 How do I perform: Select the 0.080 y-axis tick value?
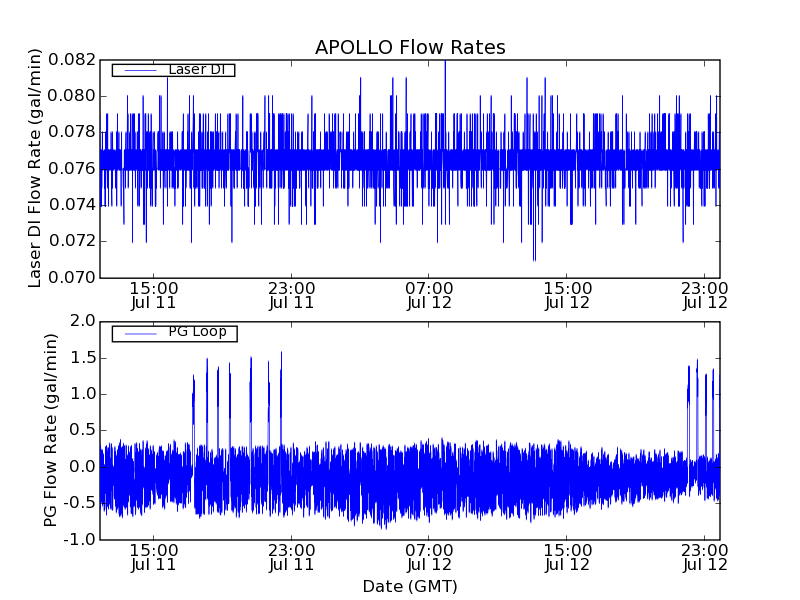[72, 96]
